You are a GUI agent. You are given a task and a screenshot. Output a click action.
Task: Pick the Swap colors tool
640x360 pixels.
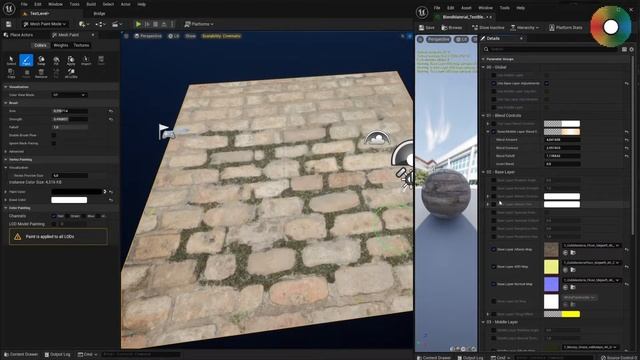tap(41, 60)
